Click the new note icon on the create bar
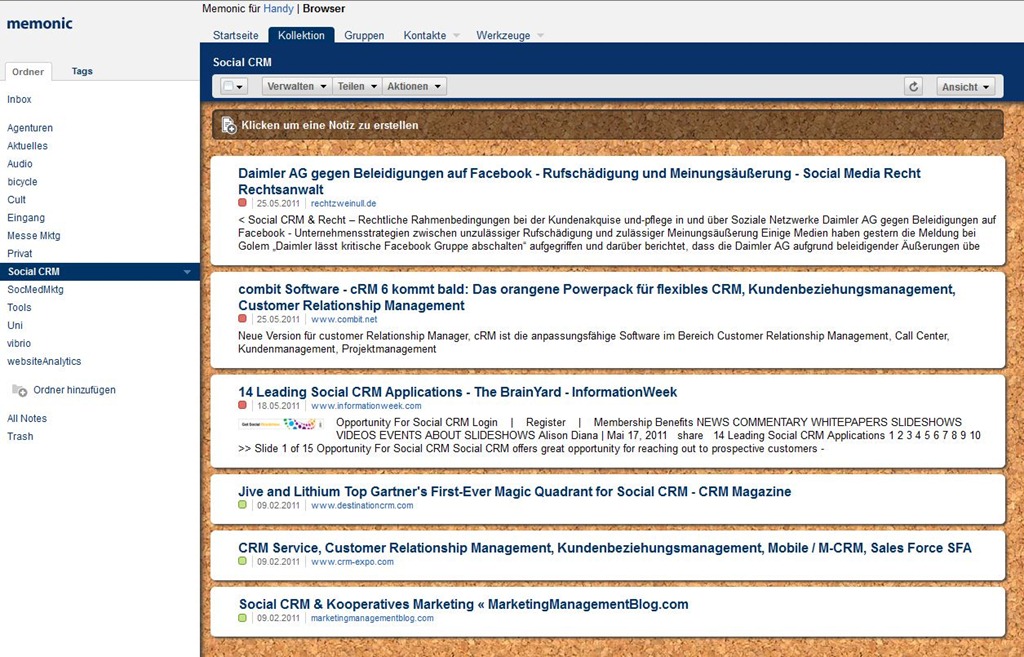 (x=229, y=126)
